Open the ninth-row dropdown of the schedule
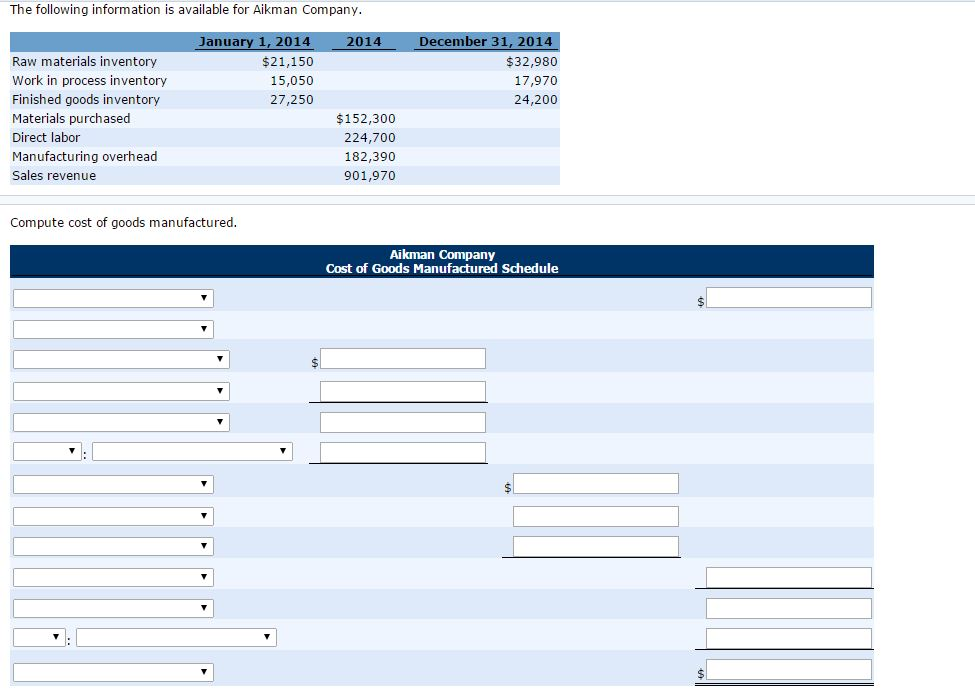The width and height of the screenshot is (975, 699). tap(113, 547)
